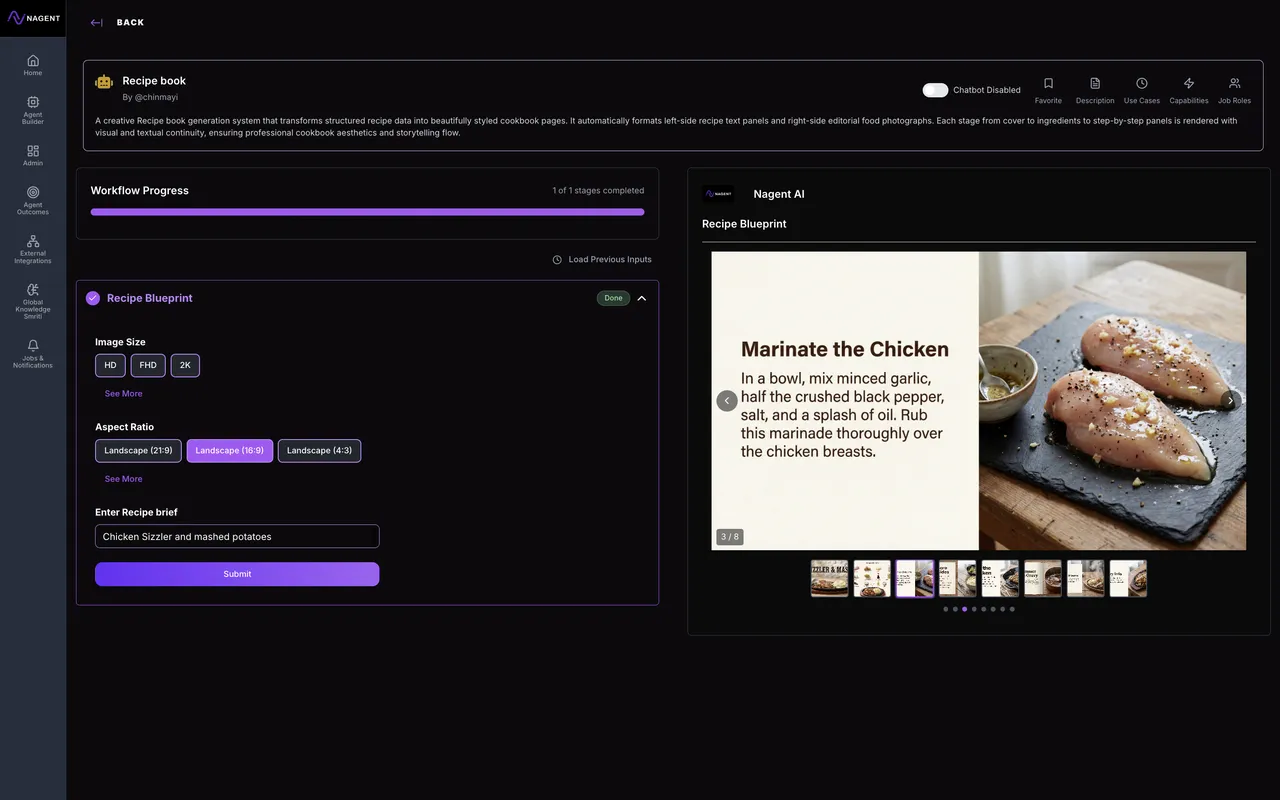1280x800 pixels.
Task: Open Job Roles people icon
Action: point(1234,84)
